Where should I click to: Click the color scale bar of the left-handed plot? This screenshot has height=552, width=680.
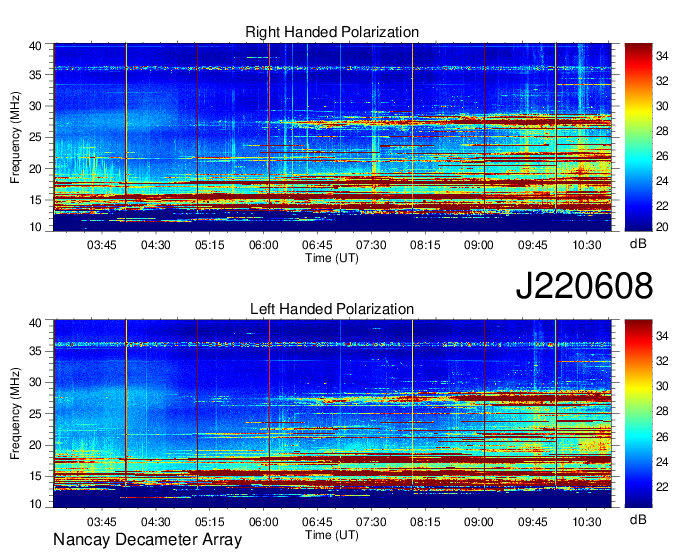point(638,414)
